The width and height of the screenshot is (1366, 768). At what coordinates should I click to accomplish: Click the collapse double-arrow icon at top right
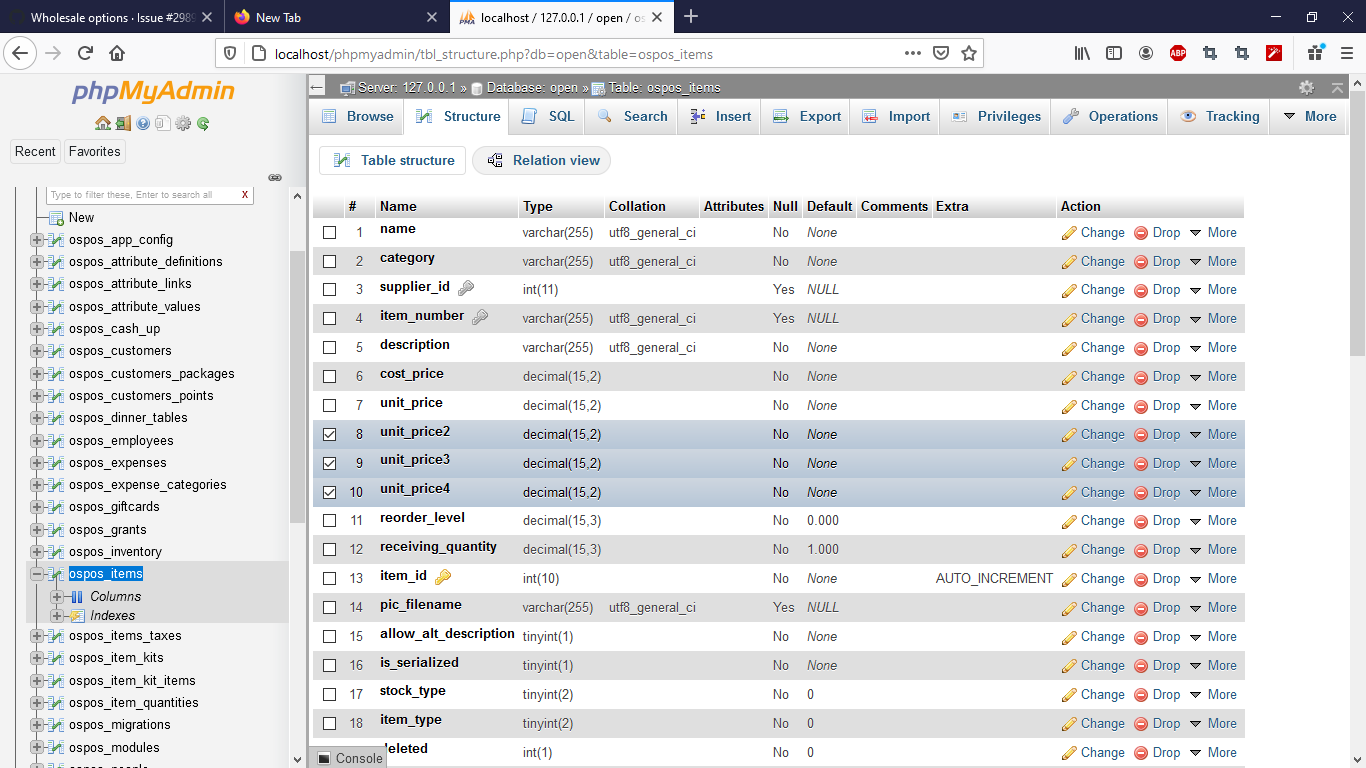pyautogui.click(x=1337, y=87)
